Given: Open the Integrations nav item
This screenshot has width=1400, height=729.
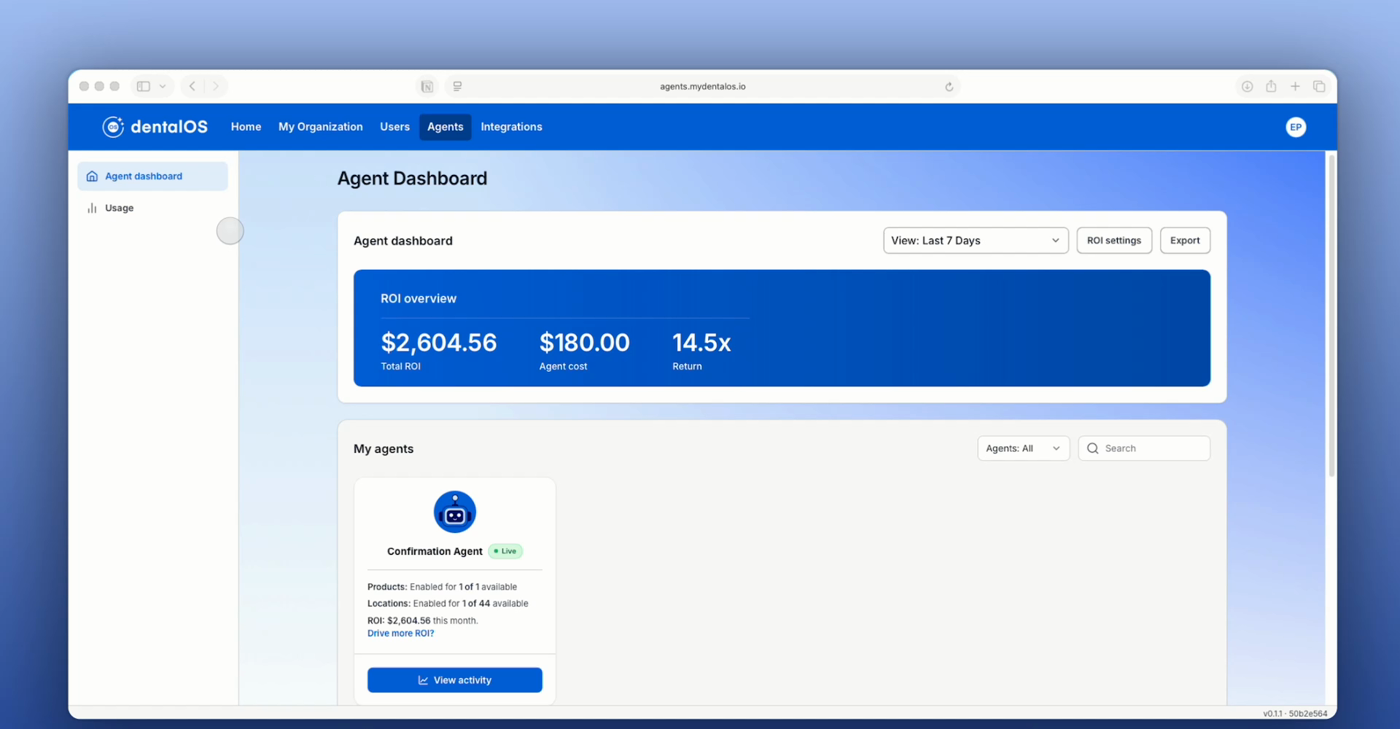Looking at the screenshot, I should pyautogui.click(x=511, y=127).
